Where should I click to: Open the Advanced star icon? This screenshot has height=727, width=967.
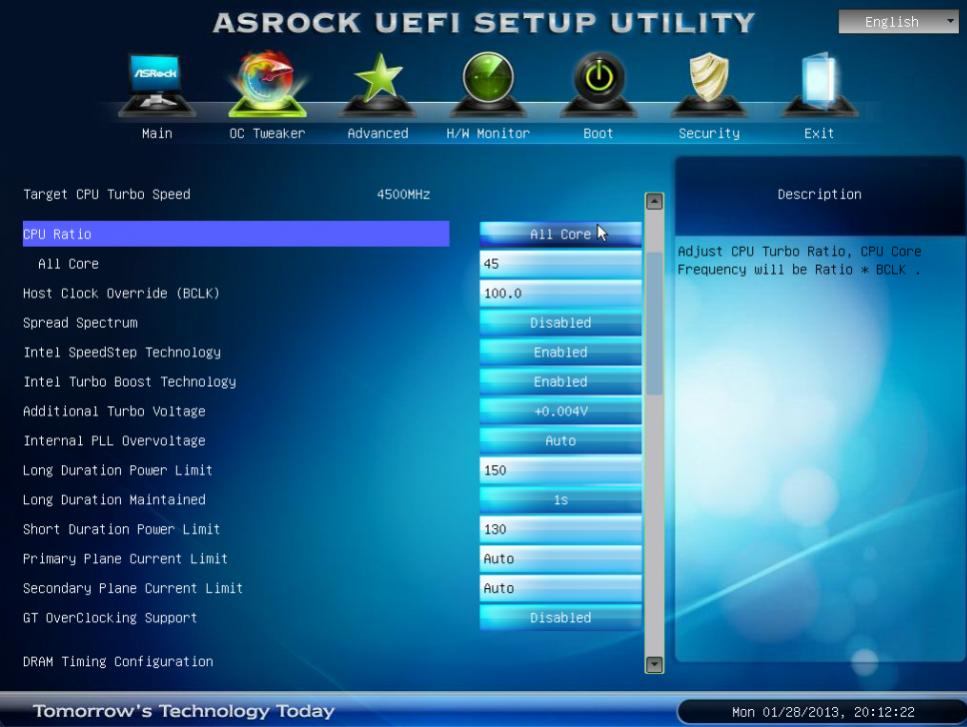(x=377, y=85)
